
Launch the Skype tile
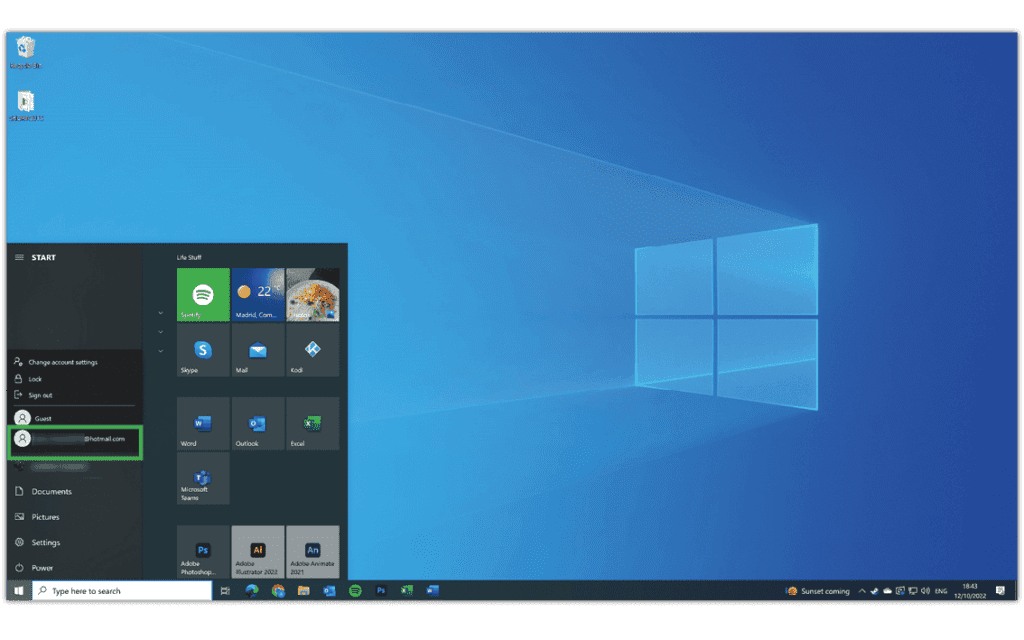202,352
